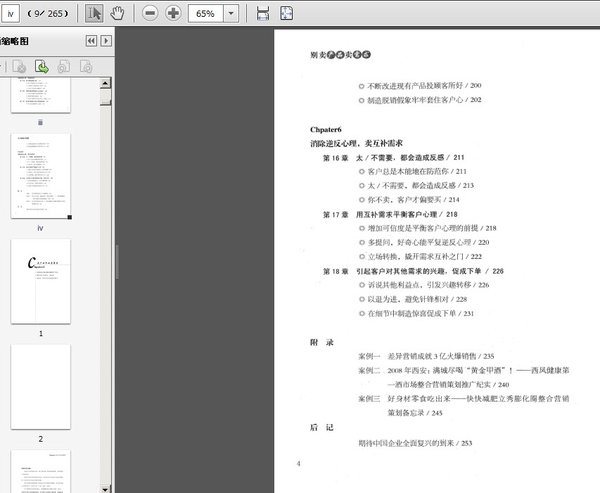Click the panel splitter grip handle

[117, 262]
